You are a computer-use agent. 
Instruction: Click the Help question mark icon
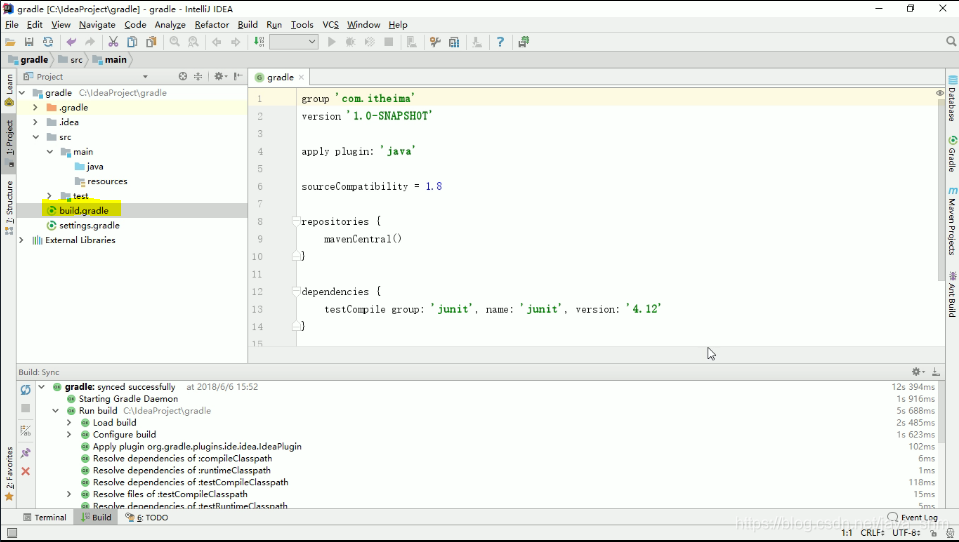[x=500, y=42]
